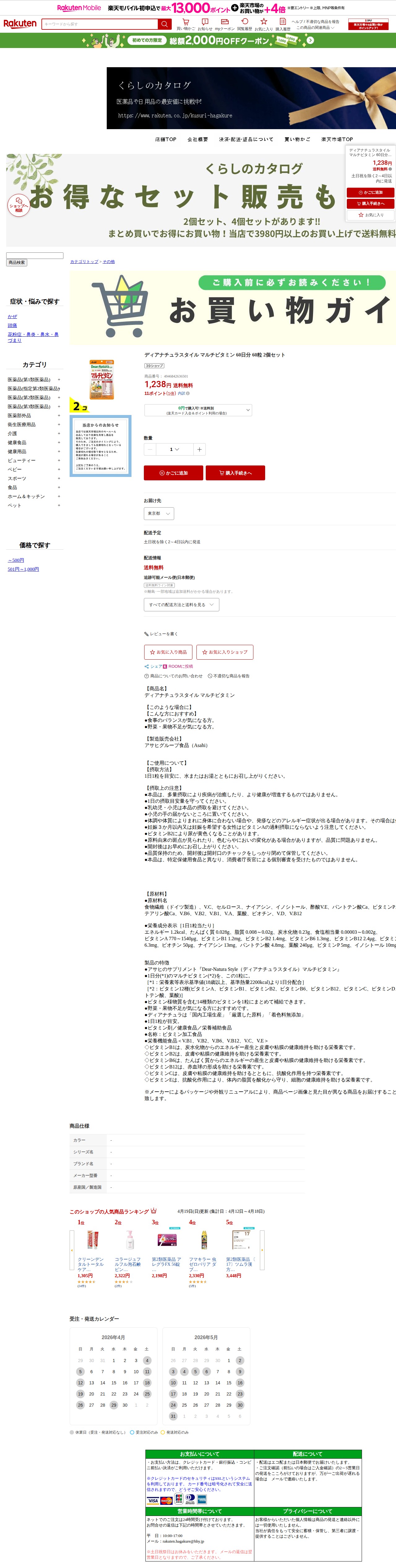396x1568 pixels.
Task: Click the sticky panel 購入手続きへ button
Action: (x=370, y=203)
